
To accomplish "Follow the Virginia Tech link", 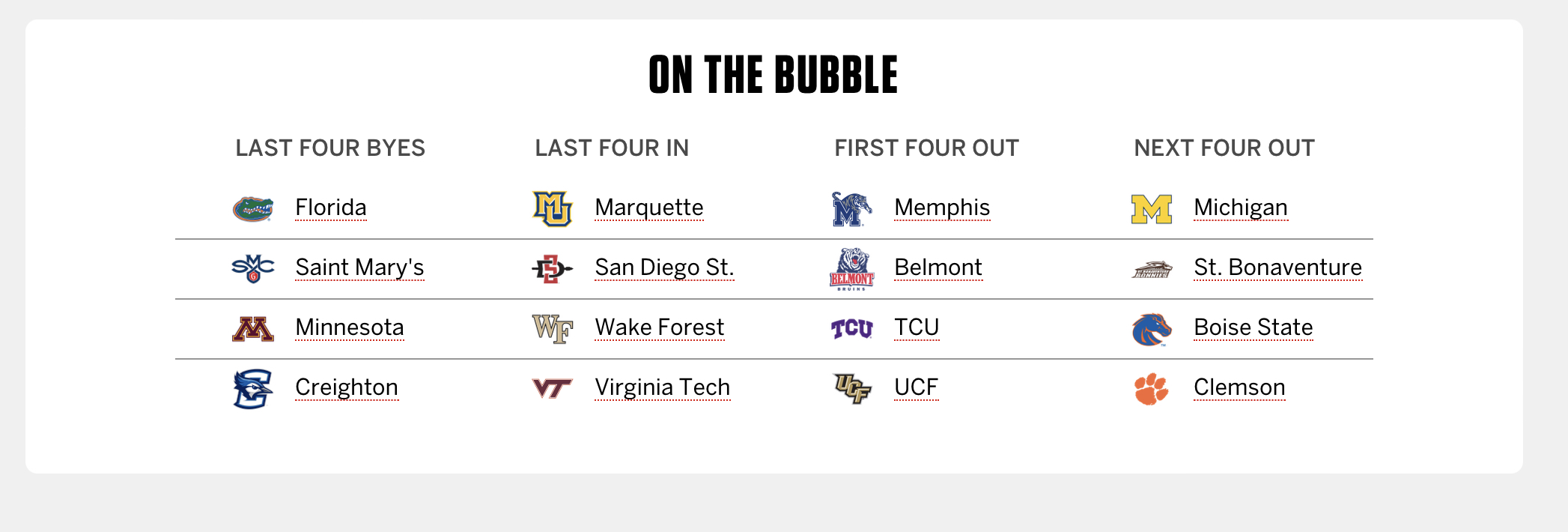I will click(x=662, y=387).
